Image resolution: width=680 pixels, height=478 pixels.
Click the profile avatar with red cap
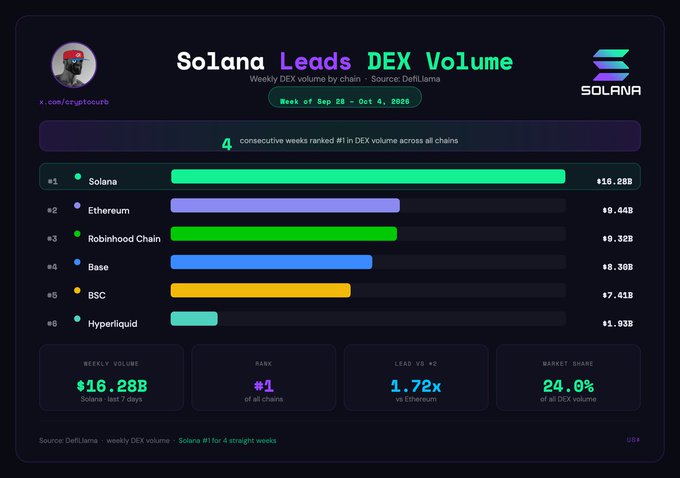pos(74,65)
